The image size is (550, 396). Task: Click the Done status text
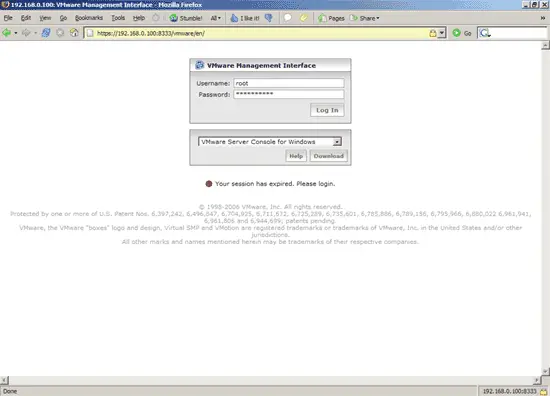click(x=10, y=391)
